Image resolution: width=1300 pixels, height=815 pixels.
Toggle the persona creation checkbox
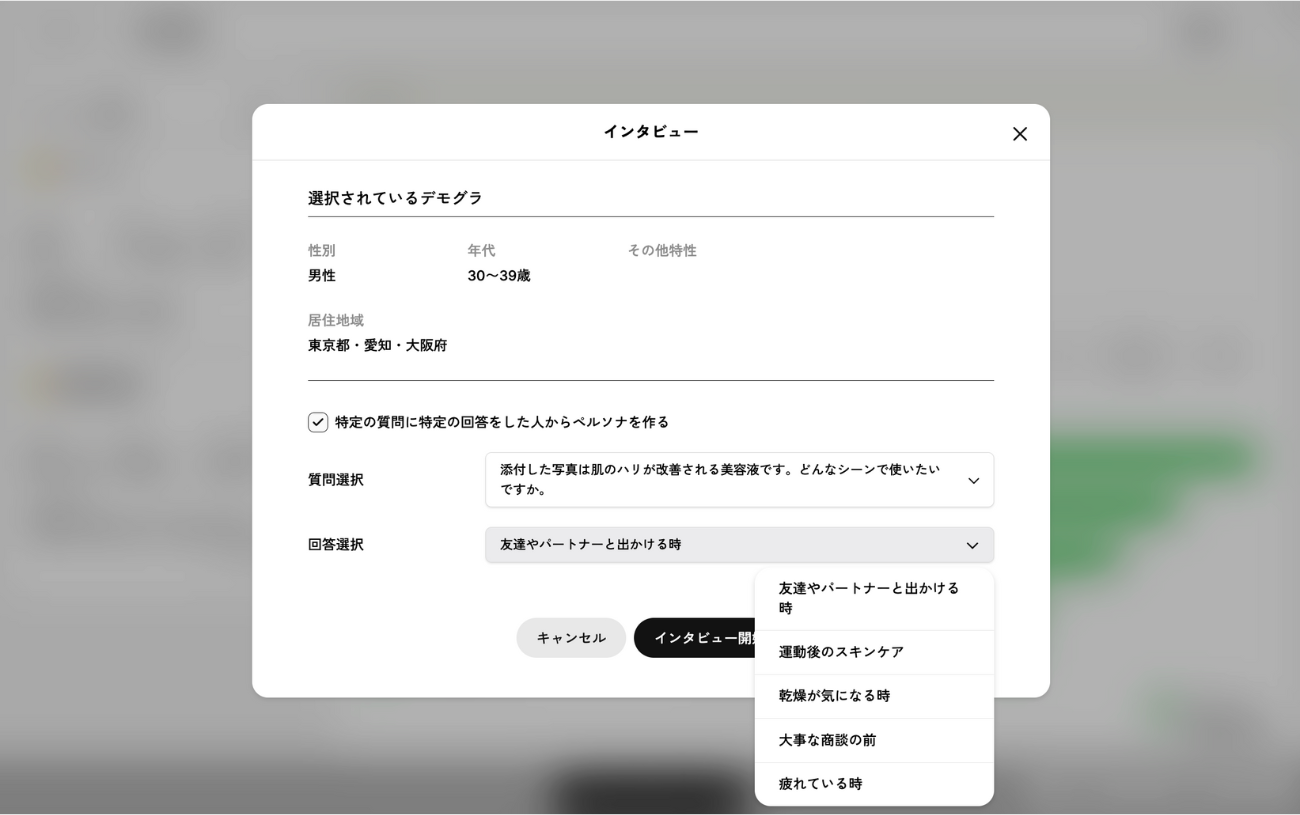pyautogui.click(x=318, y=422)
